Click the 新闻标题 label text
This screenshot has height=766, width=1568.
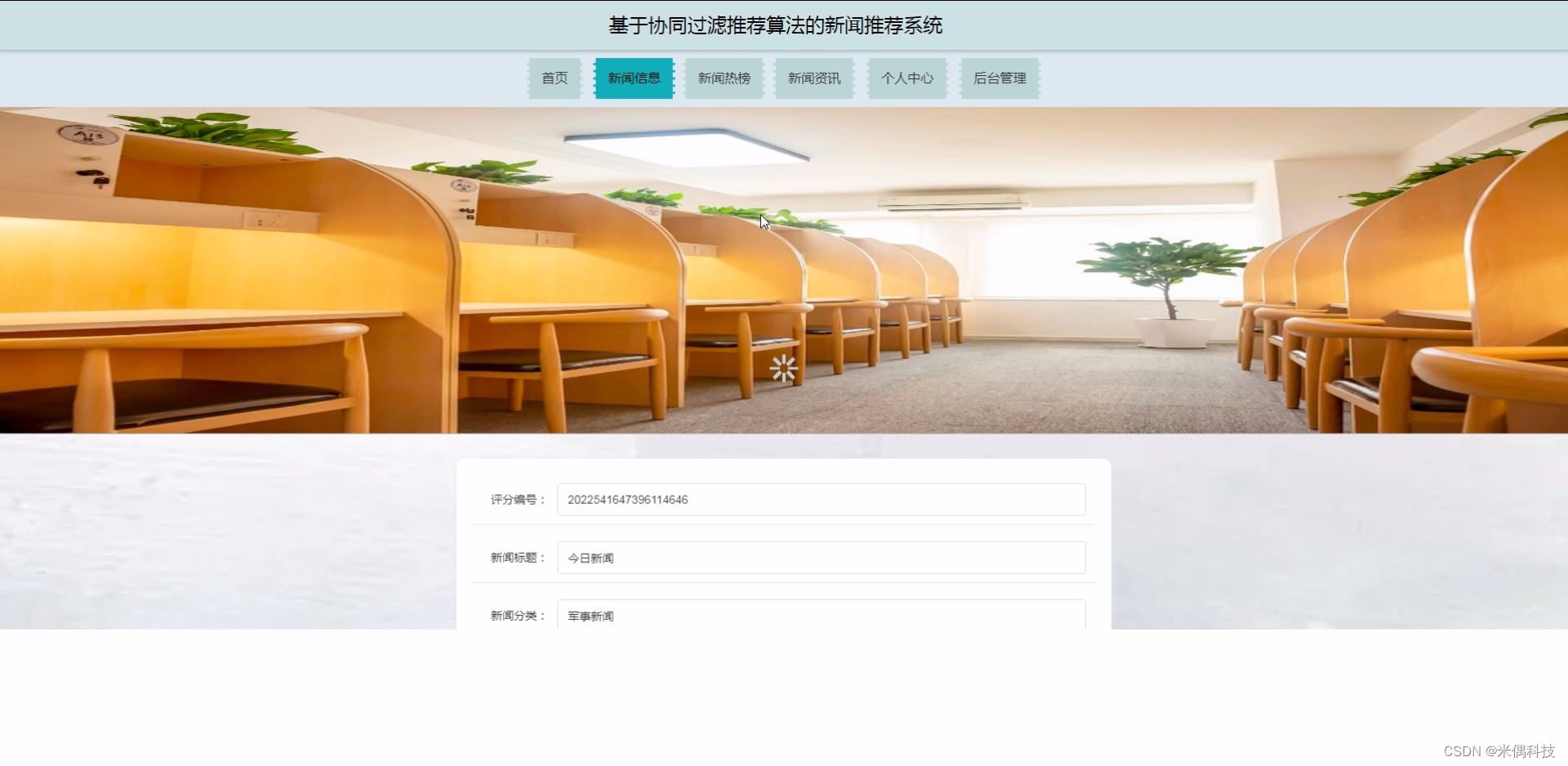coord(516,557)
